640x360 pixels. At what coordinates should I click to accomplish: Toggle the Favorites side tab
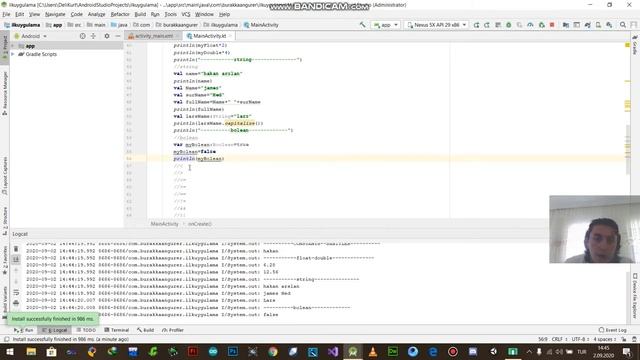click(x=5, y=260)
